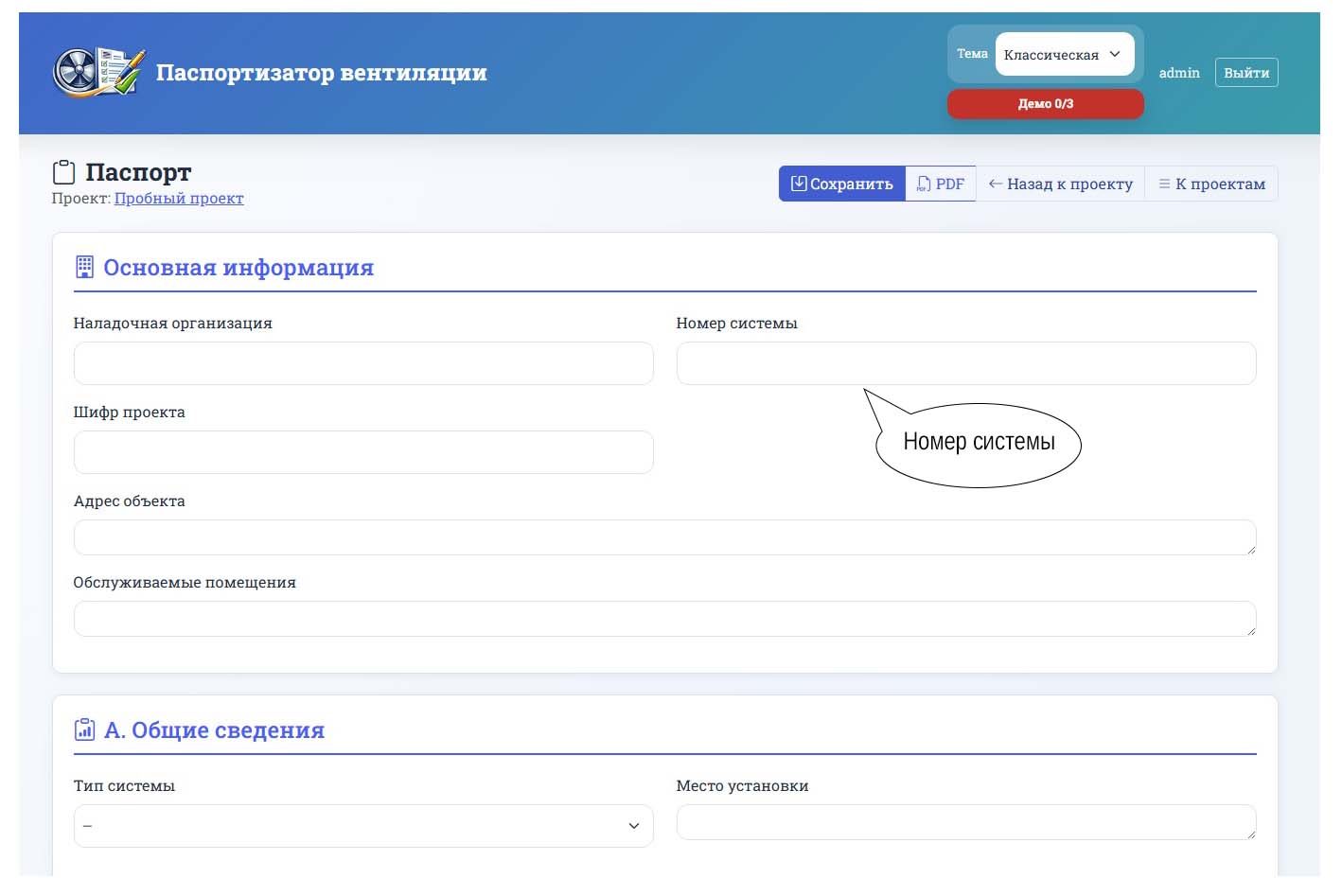This screenshot has width=1342, height=896.
Task: Click the chart icon beside А. Общие сведения
Action: pyautogui.click(x=84, y=729)
